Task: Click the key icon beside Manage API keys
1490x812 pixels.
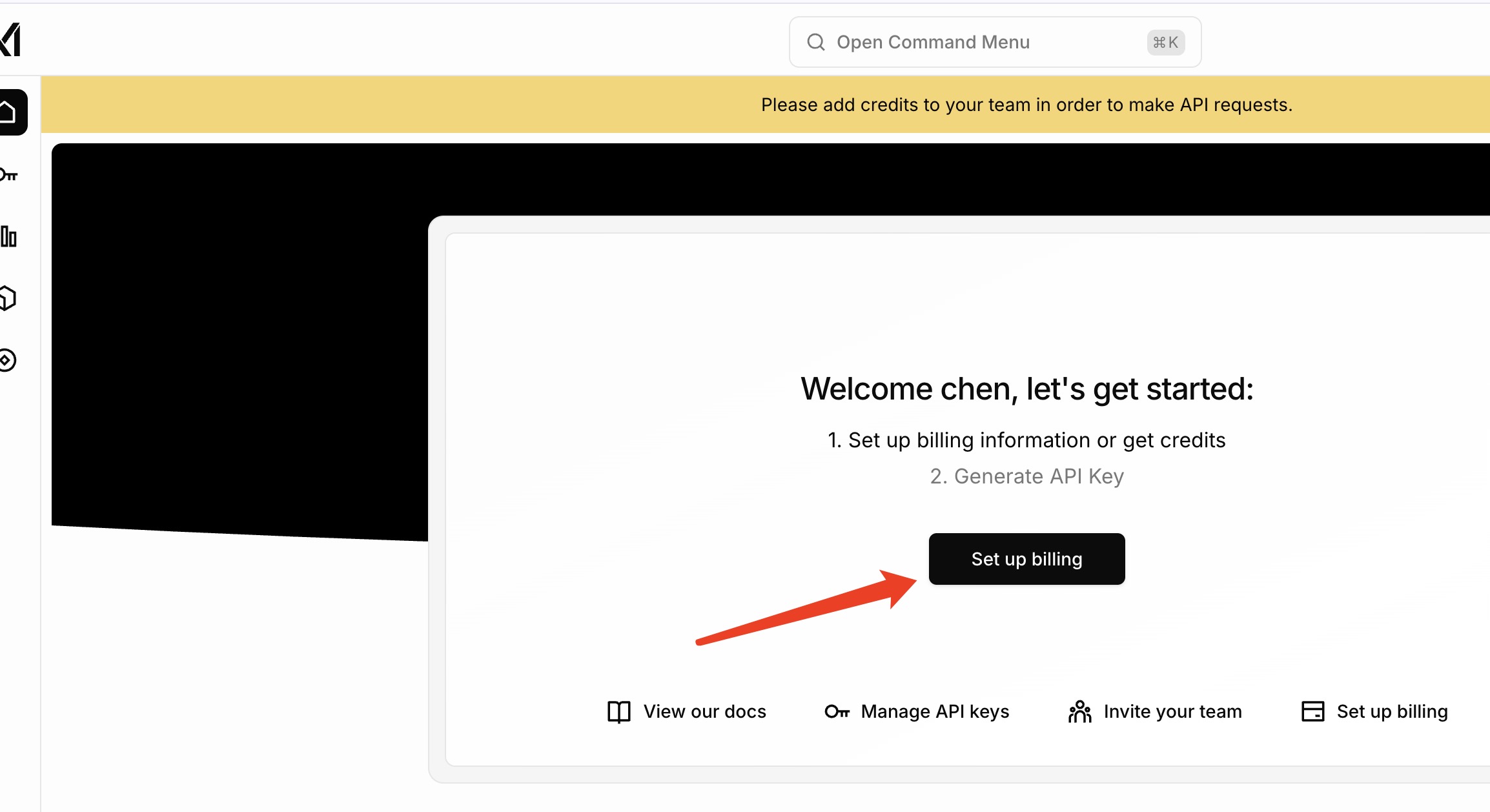Action: [837, 711]
